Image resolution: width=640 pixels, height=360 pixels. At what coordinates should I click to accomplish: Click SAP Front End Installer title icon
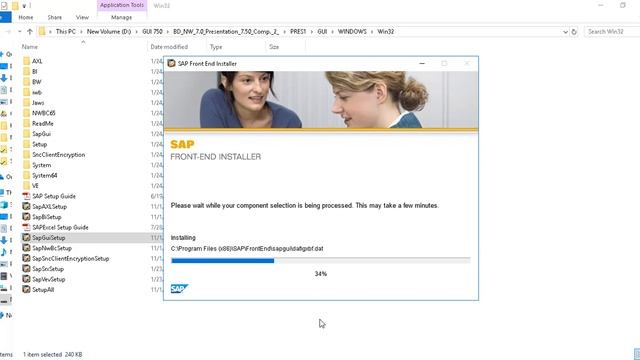(x=171, y=64)
